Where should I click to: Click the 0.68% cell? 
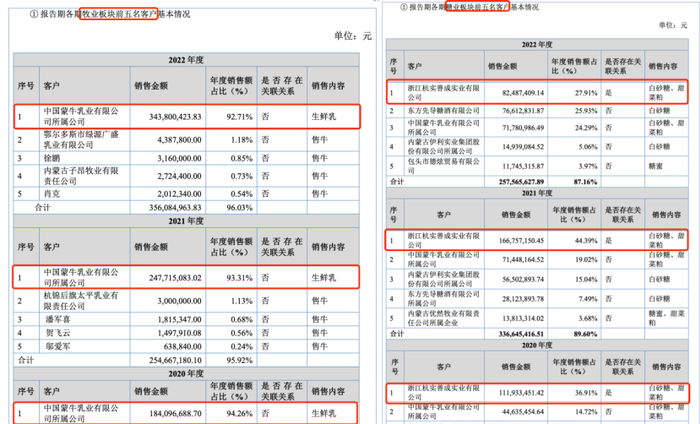coord(242,320)
